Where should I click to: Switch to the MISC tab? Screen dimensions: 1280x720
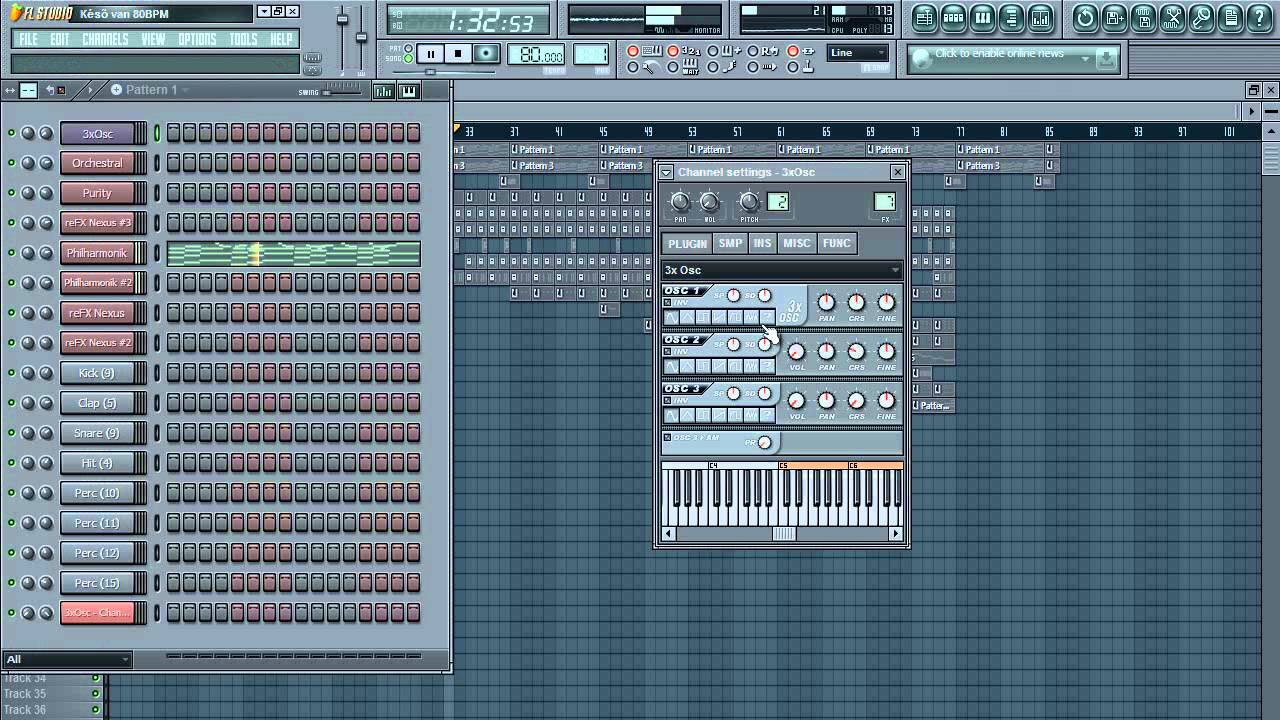tap(797, 243)
